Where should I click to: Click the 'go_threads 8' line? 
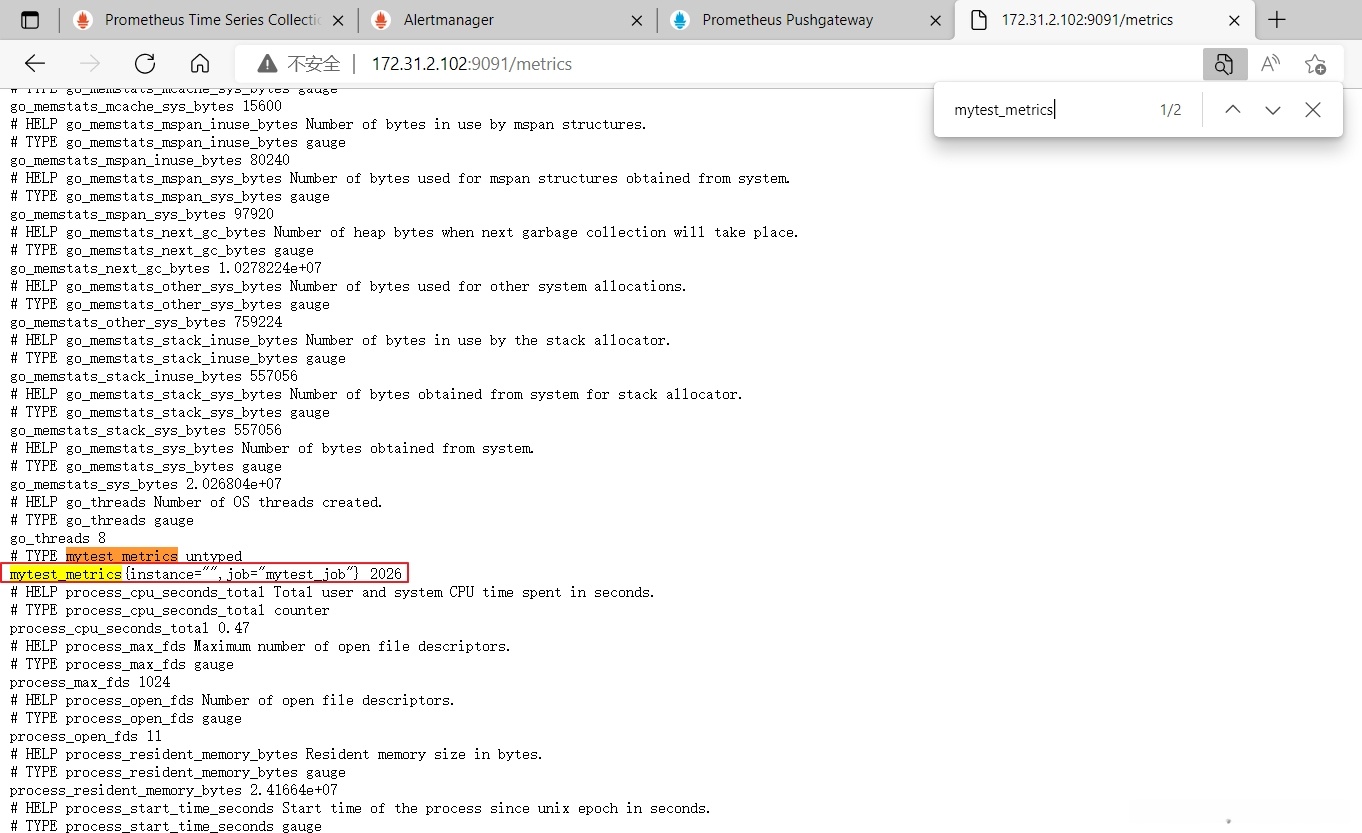(x=58, y=538)
